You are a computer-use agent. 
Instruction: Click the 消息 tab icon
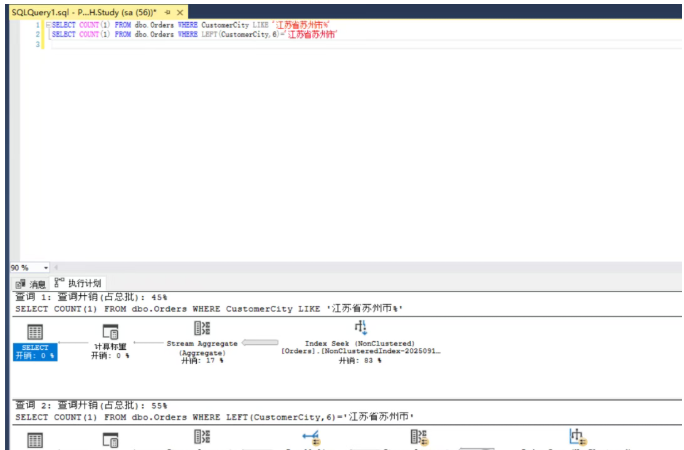(x=21, y=284)
